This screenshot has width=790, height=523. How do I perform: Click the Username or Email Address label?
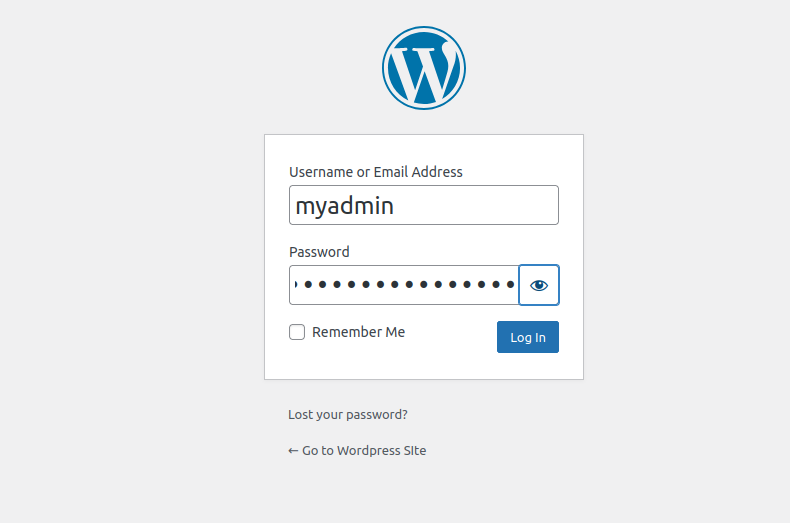(375, 172)
